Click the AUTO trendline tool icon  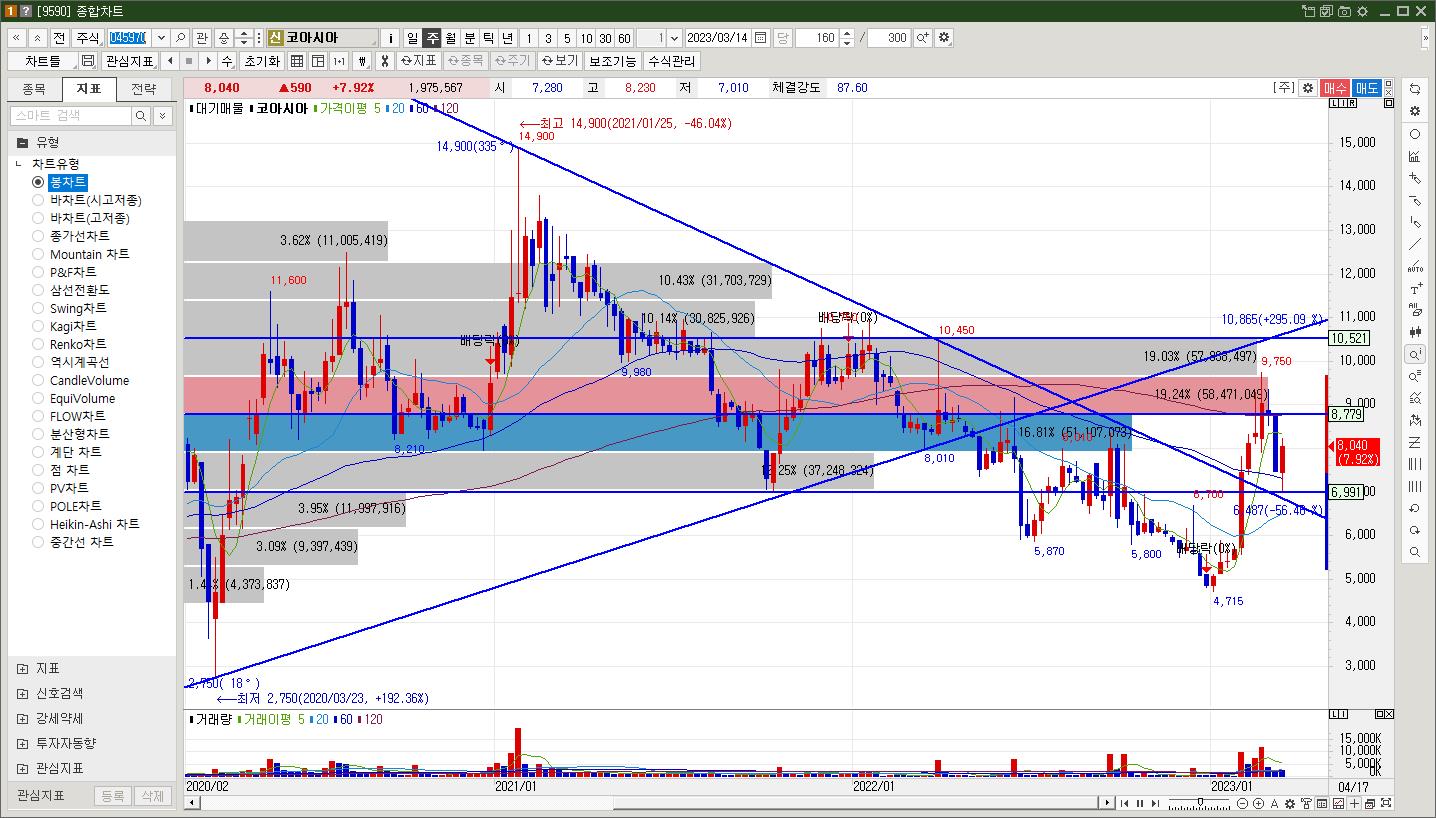pyautogui.click(x=1414, y=267)
